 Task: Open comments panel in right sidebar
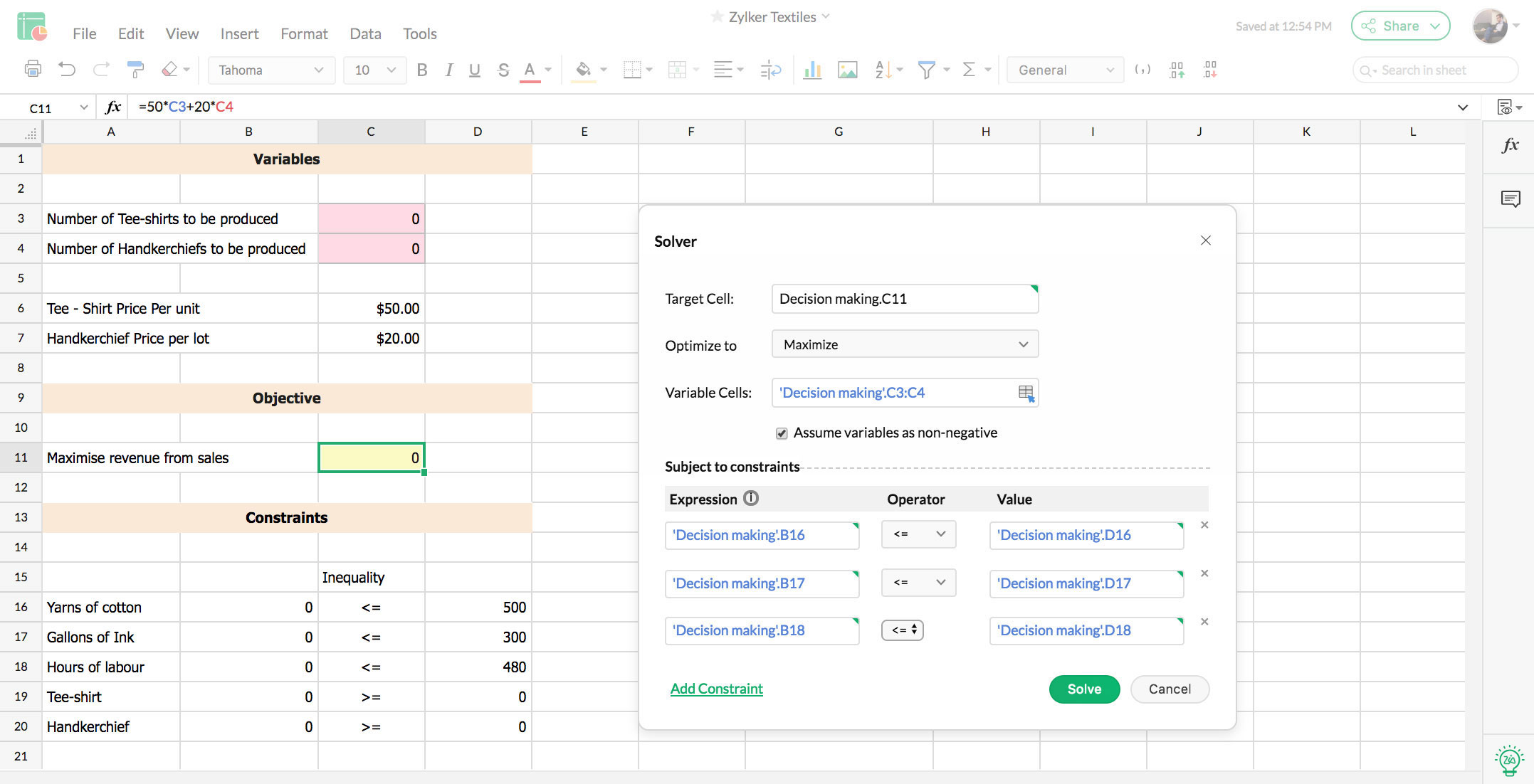[x=1510, y=198]
